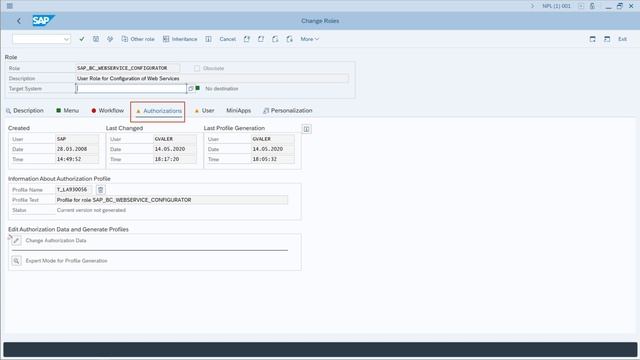This screenshot has width=640, height=360.
Task: Click the Created time 14:49:52
Action: point(77,159)
